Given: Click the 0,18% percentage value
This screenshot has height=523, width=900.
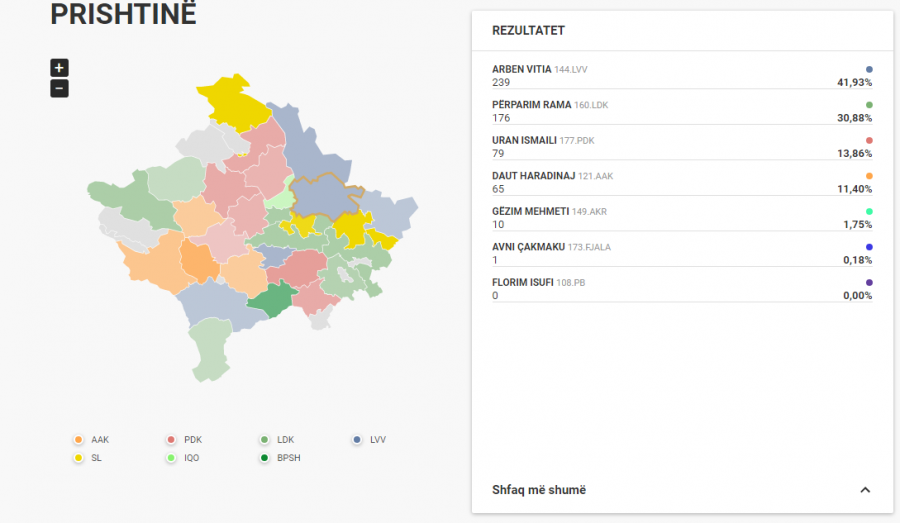Looking at the screenshot, I should 858,261.
